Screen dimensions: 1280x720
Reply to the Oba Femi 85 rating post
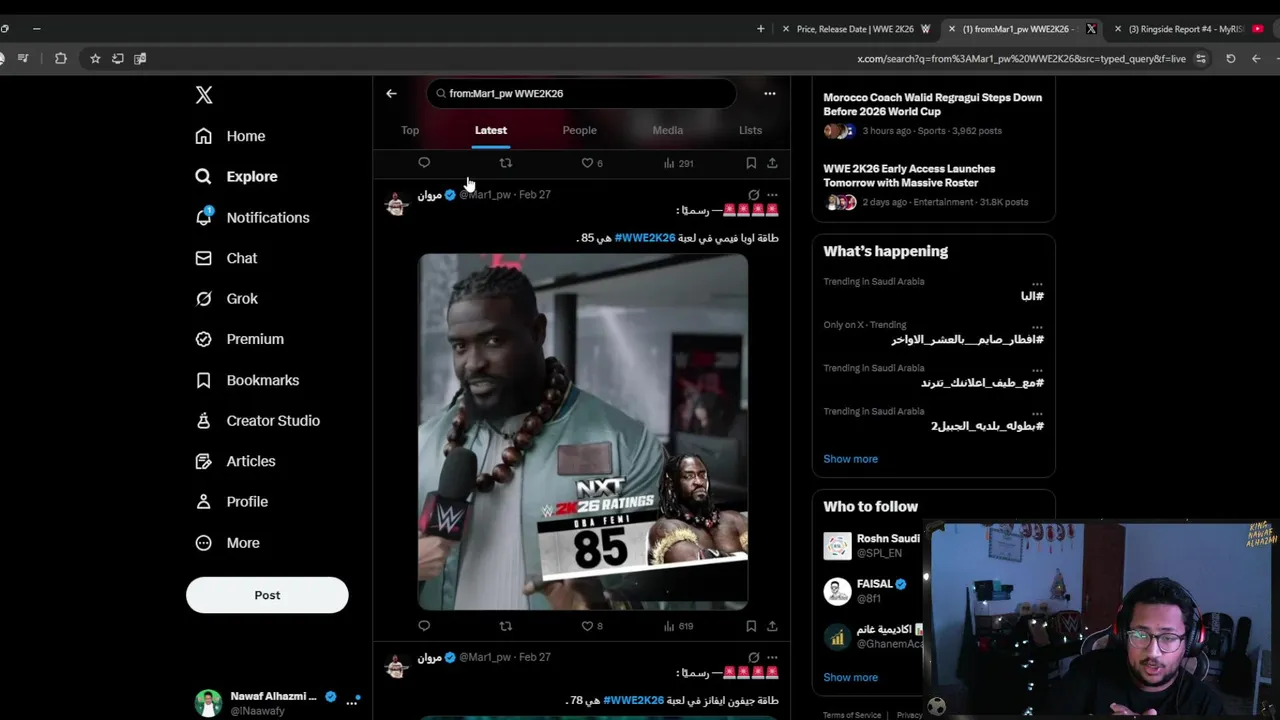tap(424, 626)
